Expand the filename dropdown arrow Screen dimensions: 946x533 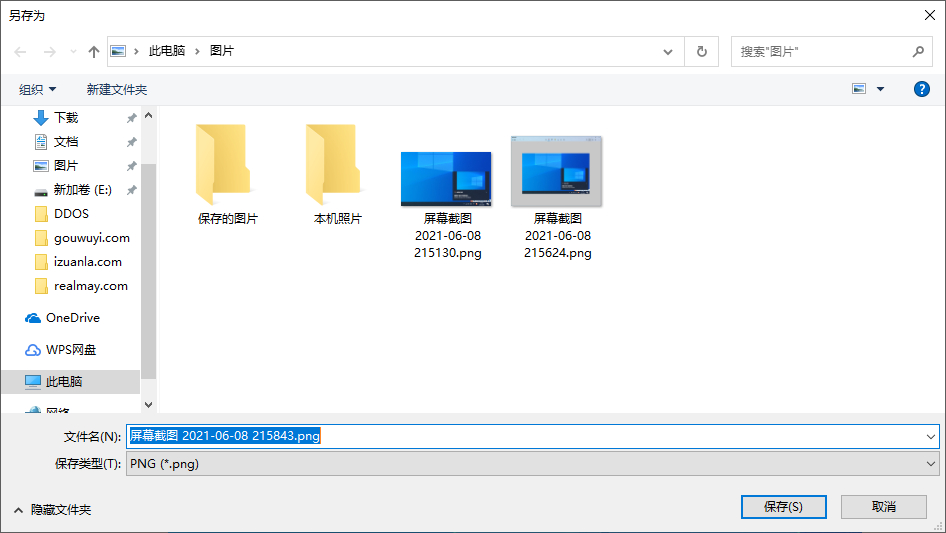click(930, 436)
